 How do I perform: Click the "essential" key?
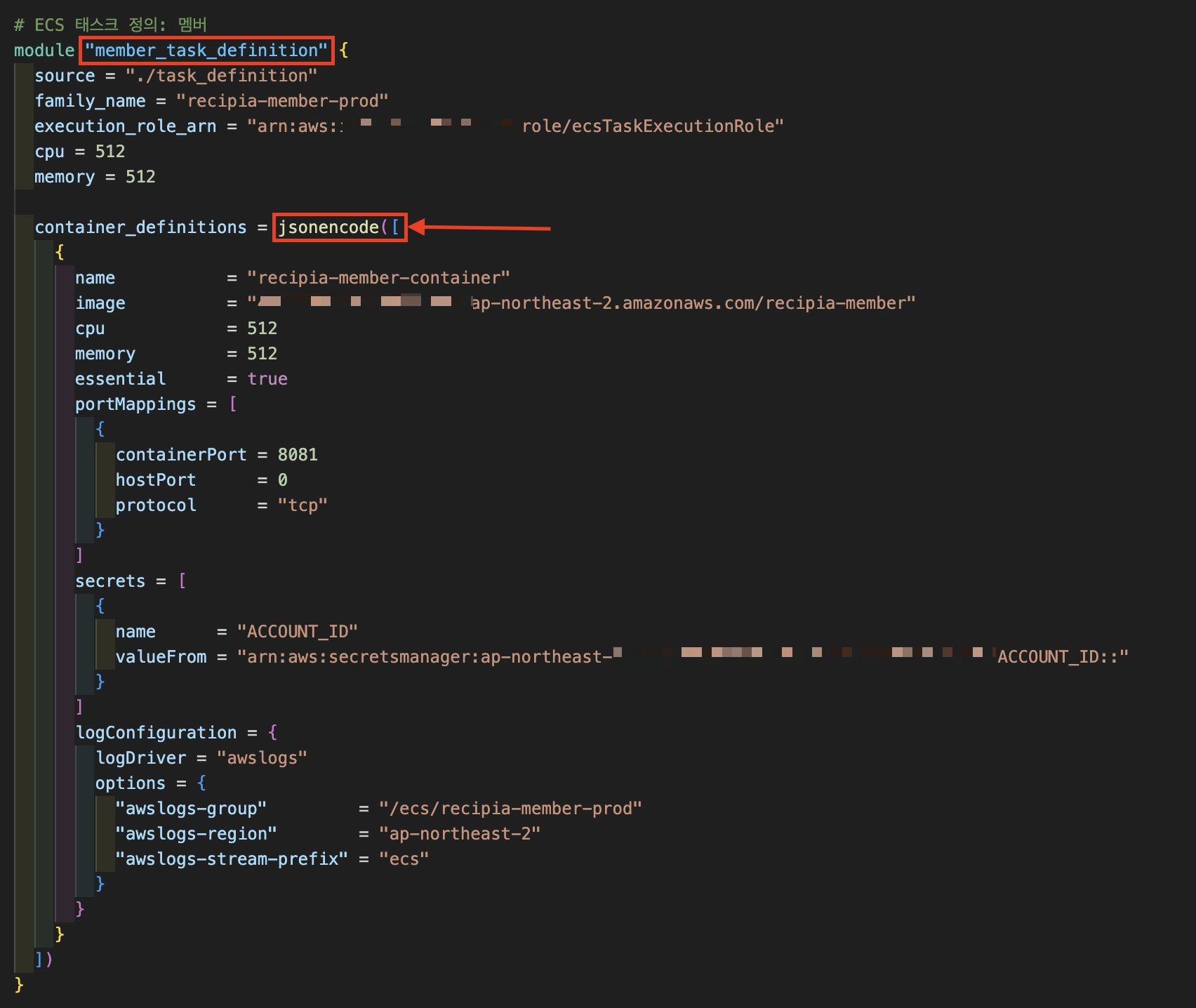pos(121,378)
